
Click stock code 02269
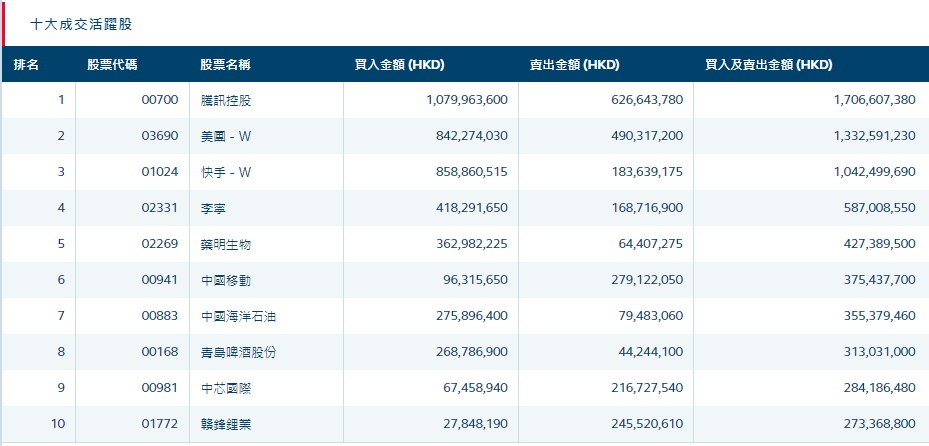point(160,244)
